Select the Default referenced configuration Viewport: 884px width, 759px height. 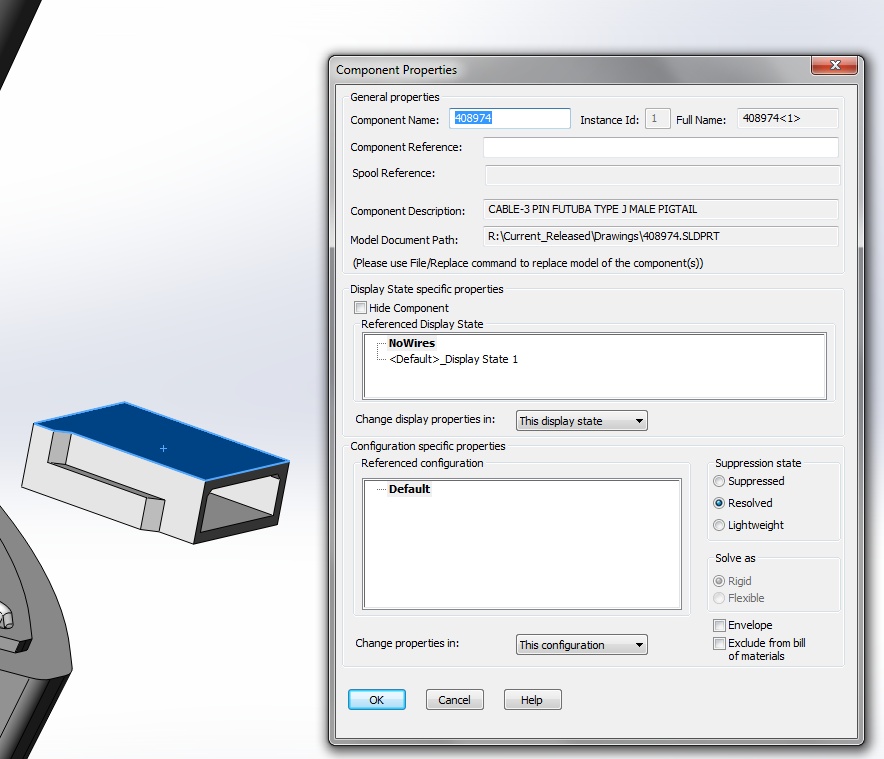coord(409,489)
